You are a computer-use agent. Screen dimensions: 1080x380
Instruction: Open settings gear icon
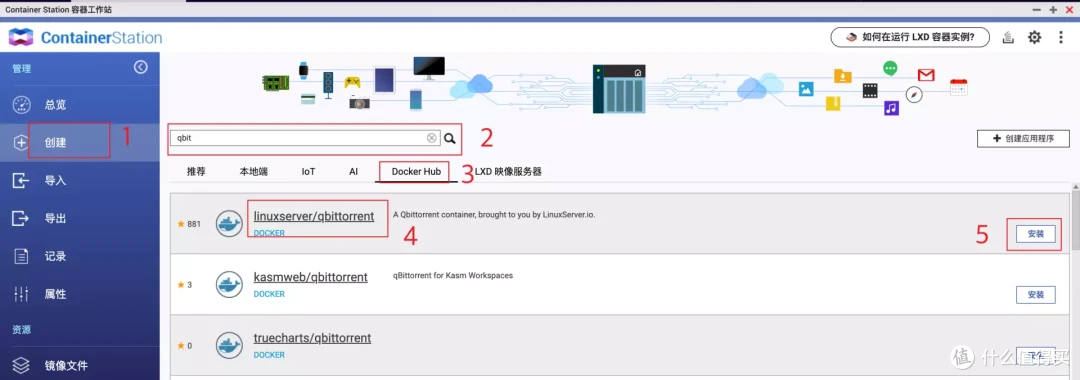pos(1035,37)
